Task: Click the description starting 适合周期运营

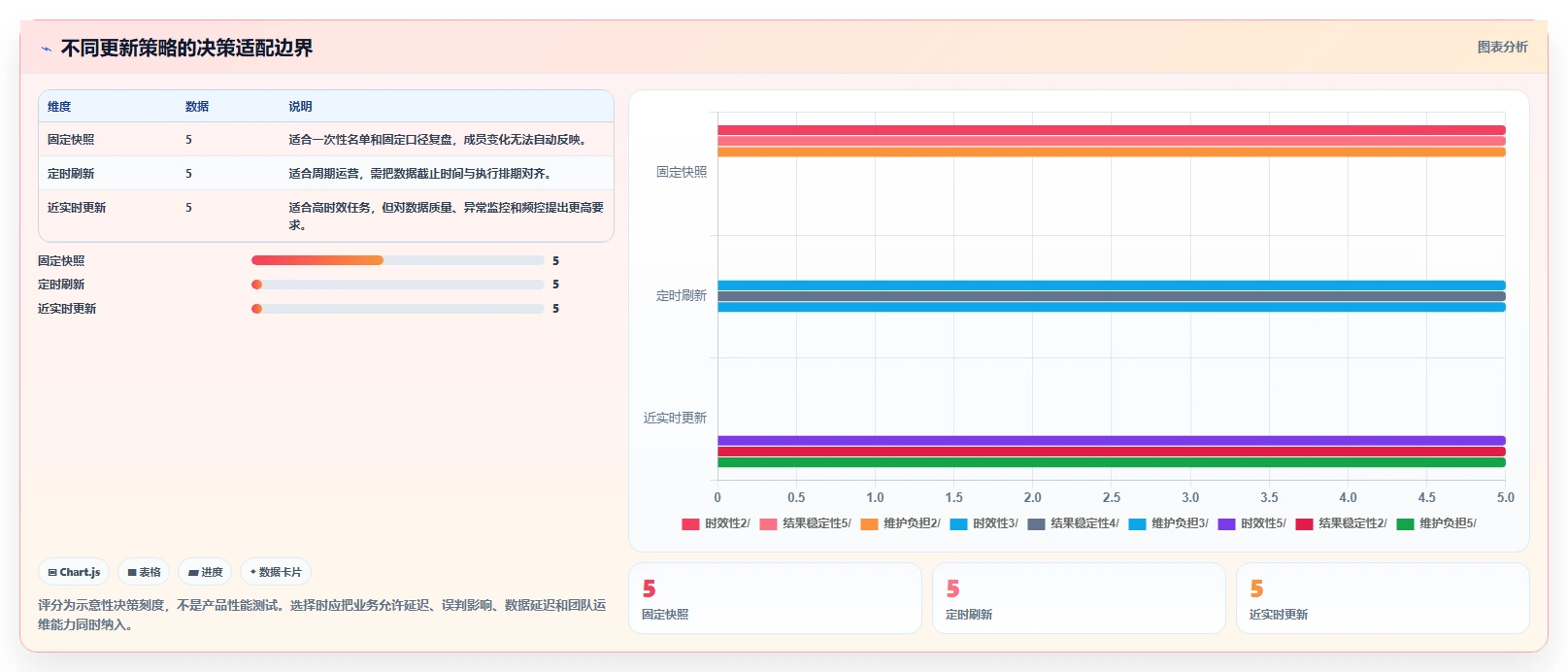Action: coord(422,174)
